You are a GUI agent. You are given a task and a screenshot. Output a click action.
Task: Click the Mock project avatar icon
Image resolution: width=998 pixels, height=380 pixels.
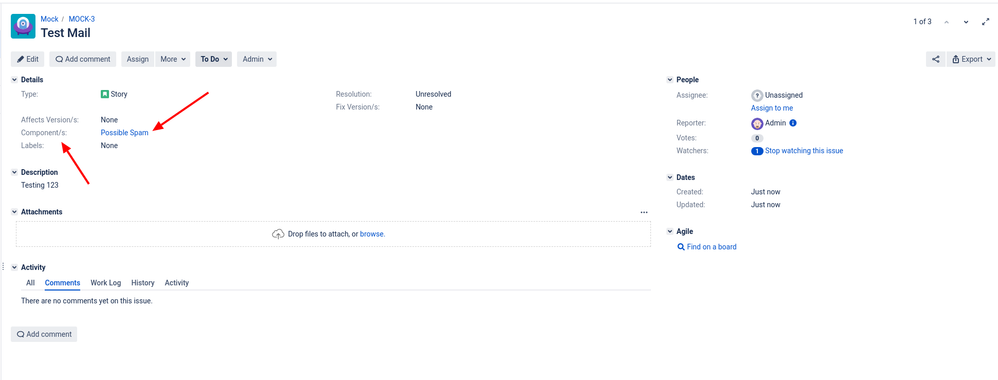pos(23,27)
